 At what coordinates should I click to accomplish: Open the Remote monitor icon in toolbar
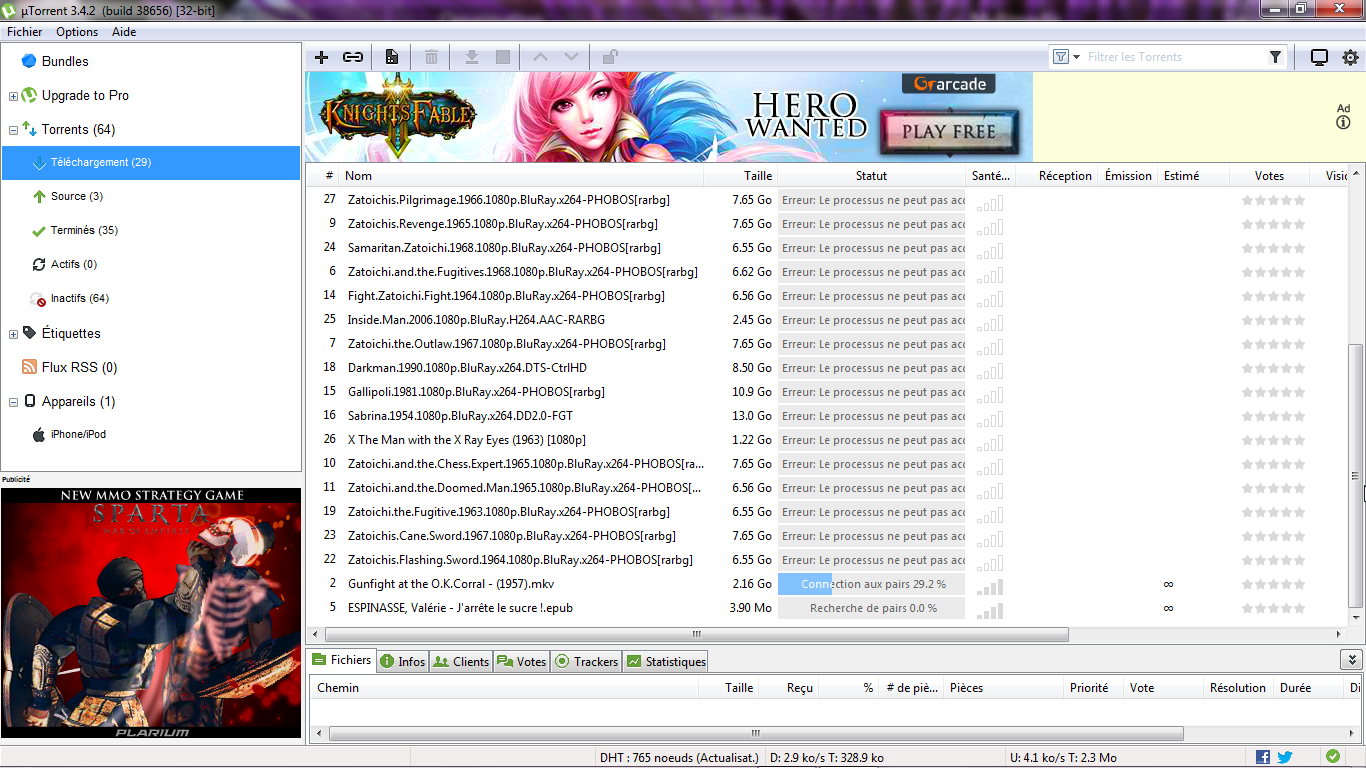click(1319, 57)
